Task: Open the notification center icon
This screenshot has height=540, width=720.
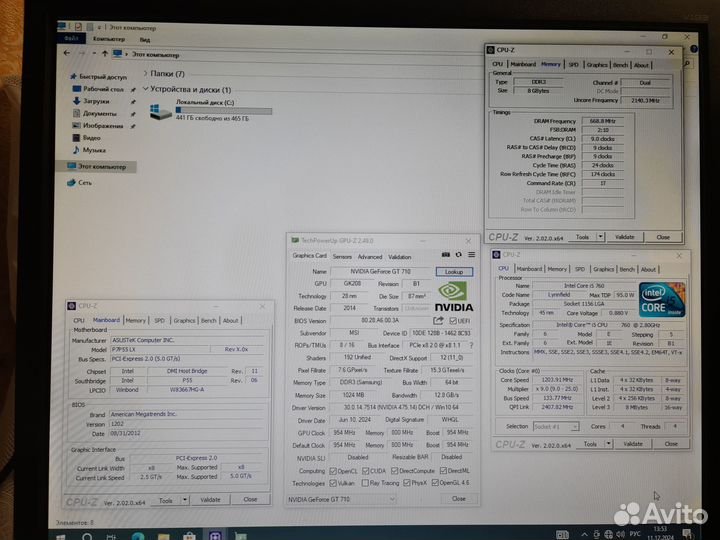Action: [x=687, y=533]
